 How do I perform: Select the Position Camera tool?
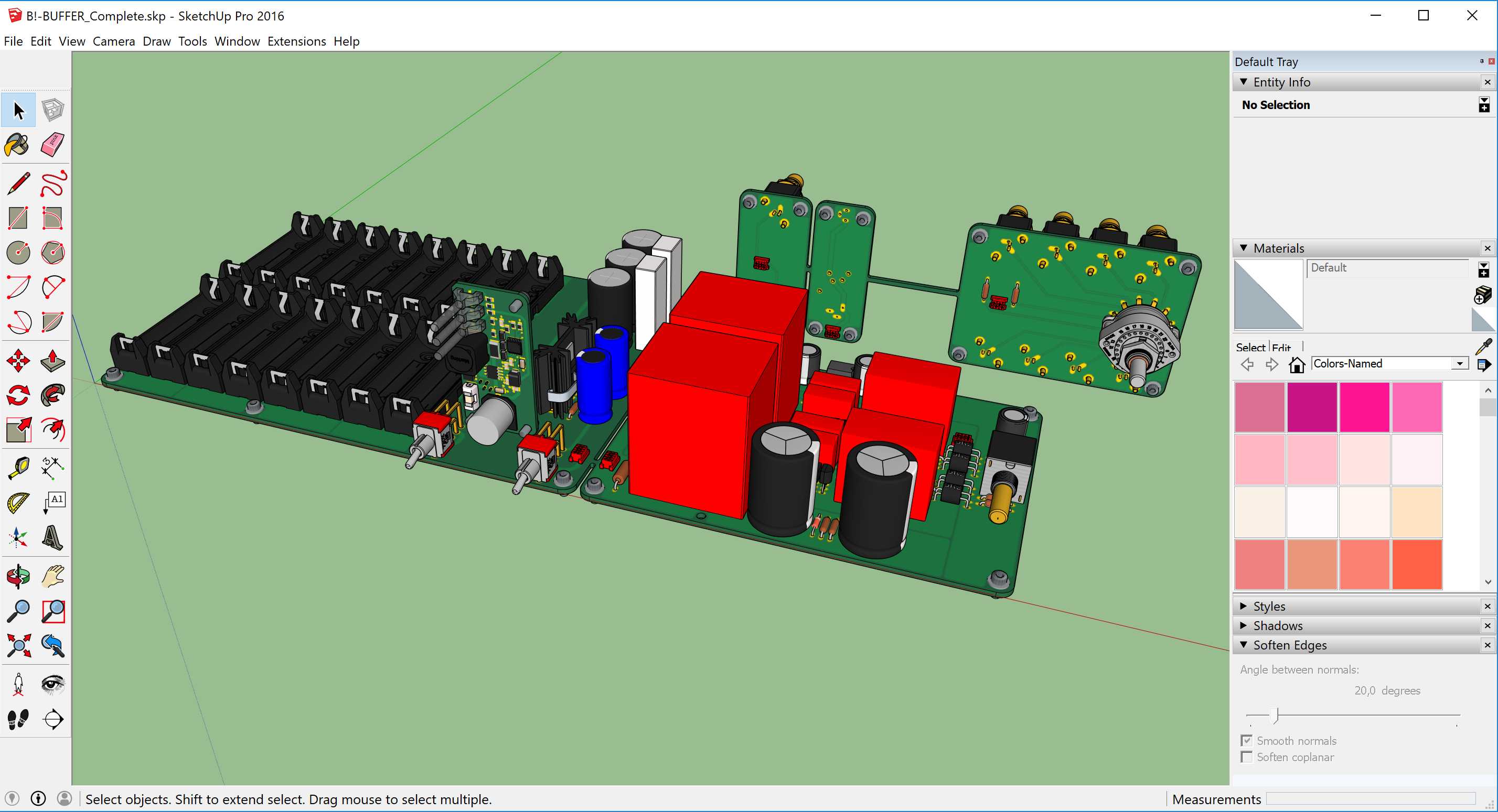pos(18,685)
